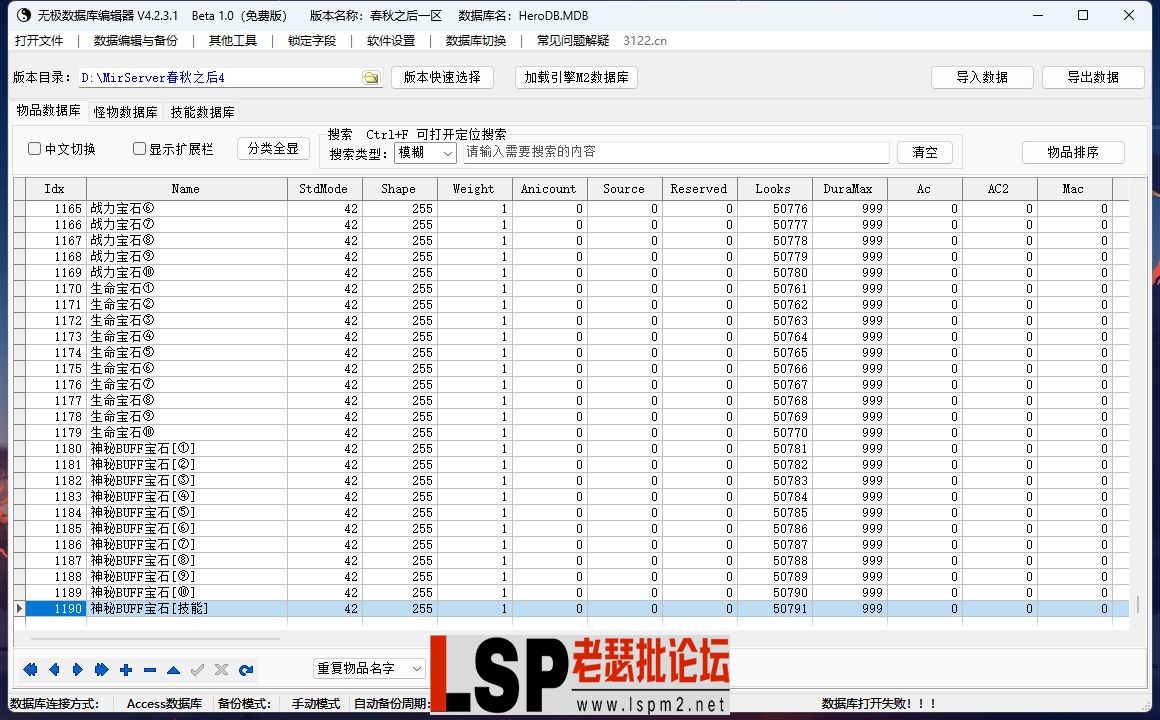This screenshot has height=720, width=1160.
Task: Click the version directory path field
Action: coord(219,77)
